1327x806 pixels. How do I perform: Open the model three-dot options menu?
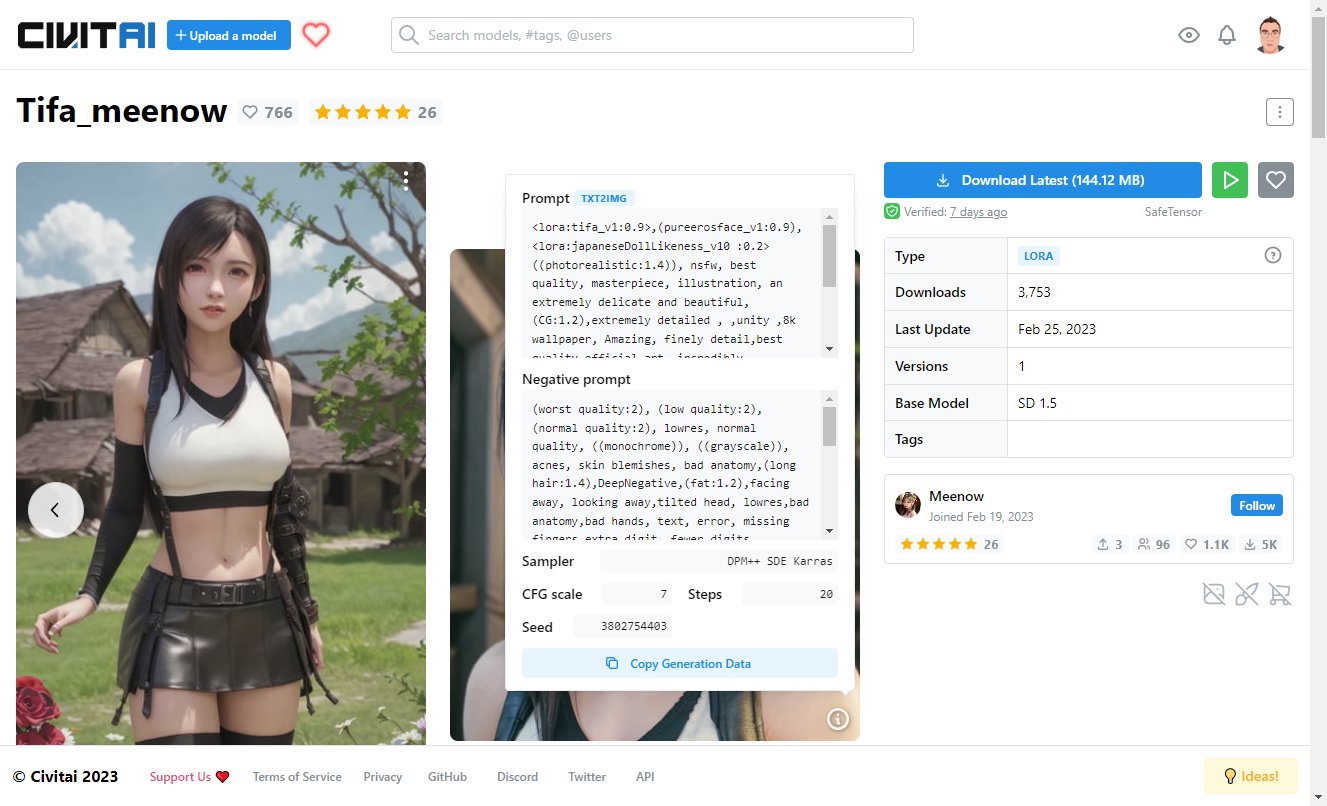tap(1280, 112)
